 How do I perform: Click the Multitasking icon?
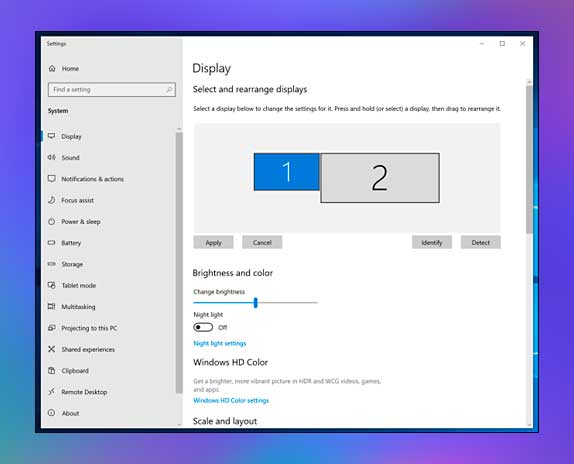tap(52, 306)
